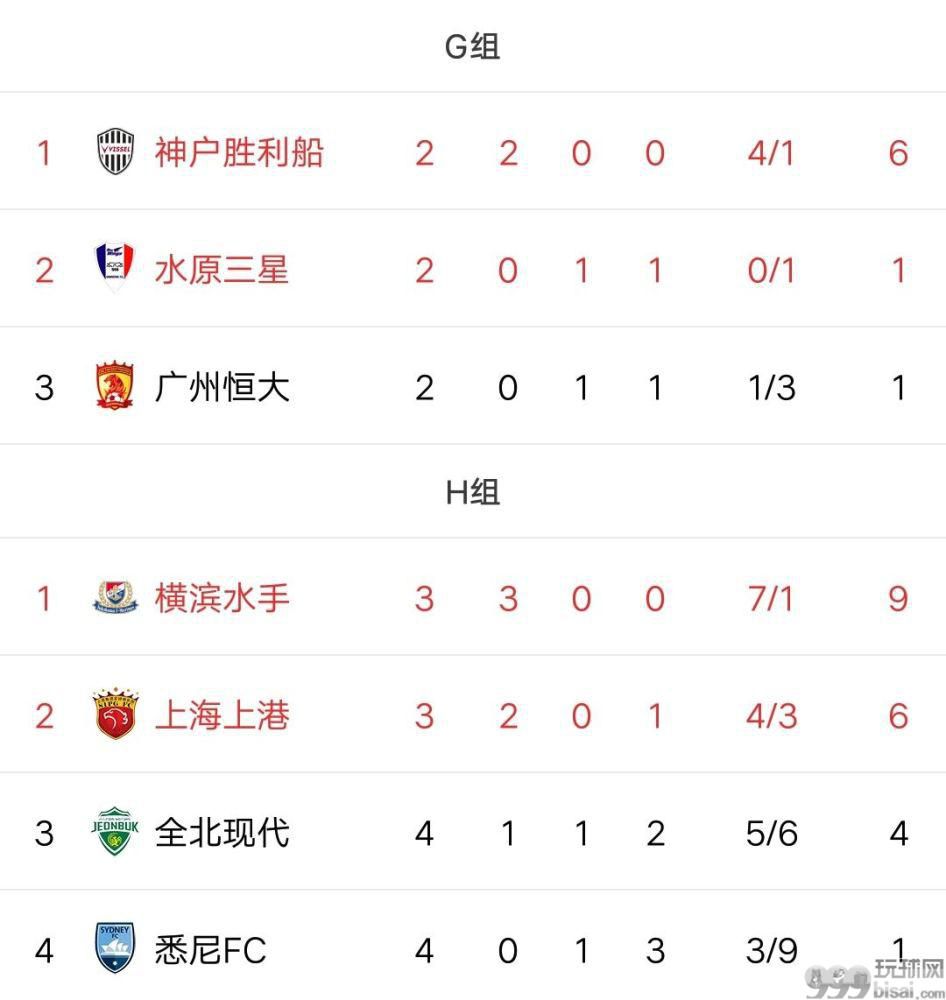The image size is (946, 1000).
Task: Tap the Guangzhou Evergrande tiger crest
Action: click(115, 385)
